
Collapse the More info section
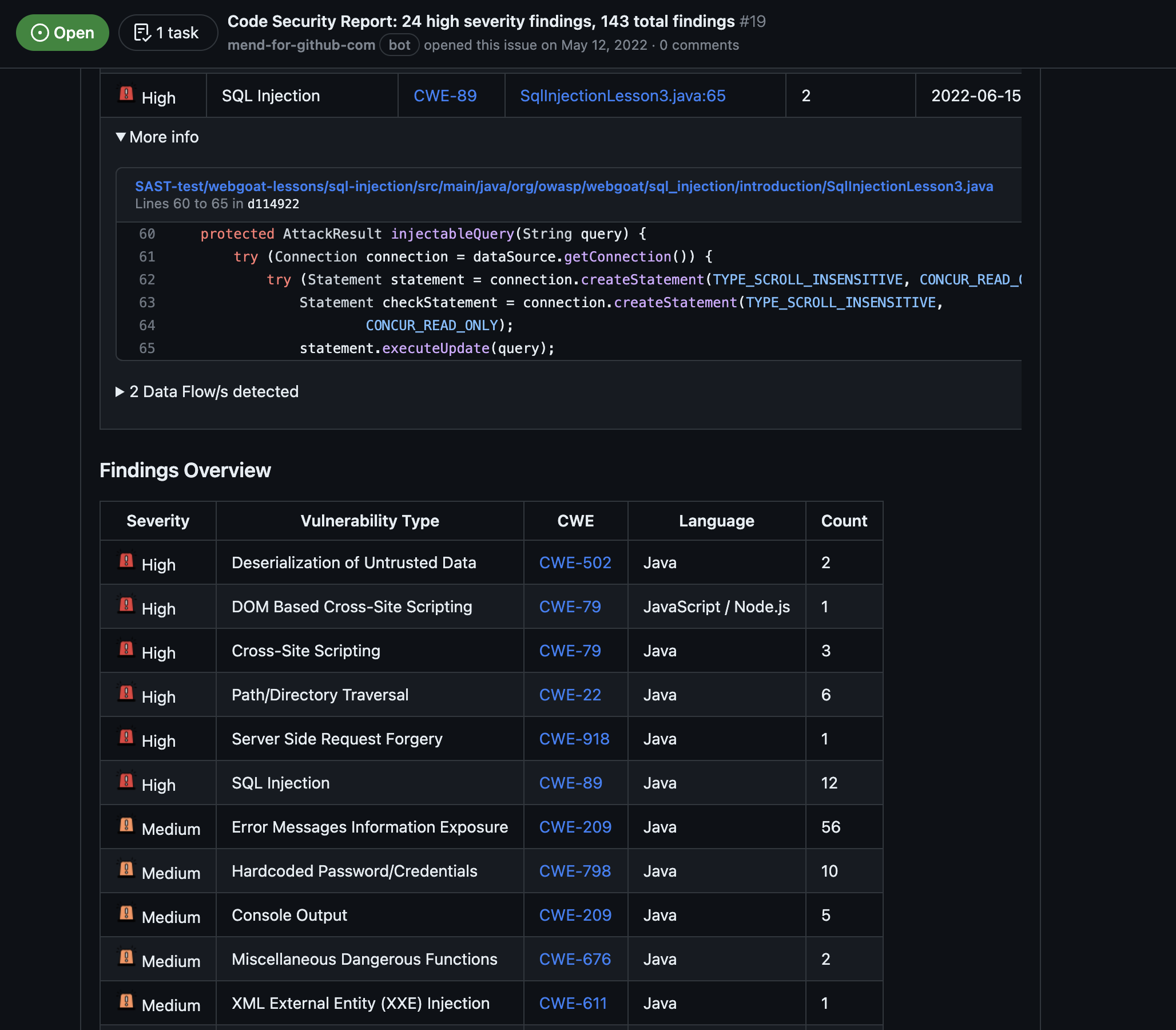157,137
